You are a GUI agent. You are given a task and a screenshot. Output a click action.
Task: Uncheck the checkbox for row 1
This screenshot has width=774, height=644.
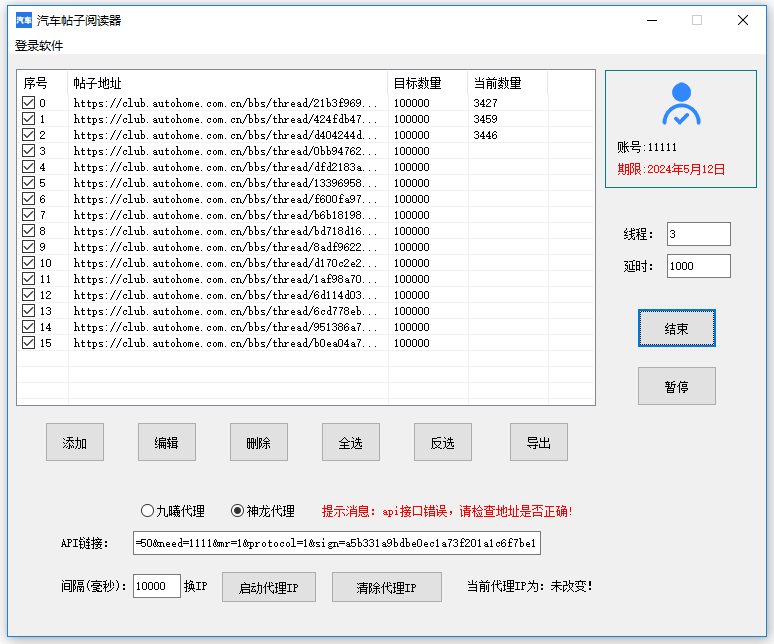[29, 119]
